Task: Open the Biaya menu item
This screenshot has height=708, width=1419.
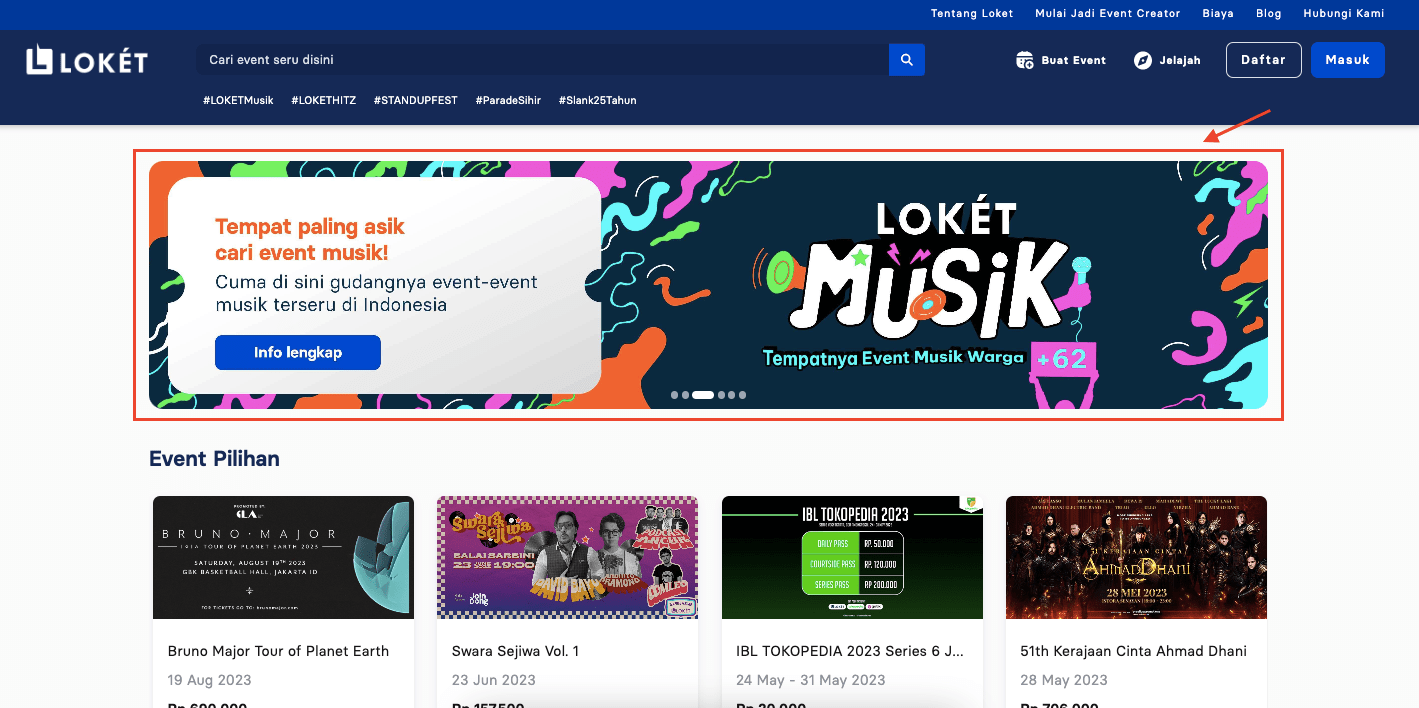Action: tap(1217, 14)
